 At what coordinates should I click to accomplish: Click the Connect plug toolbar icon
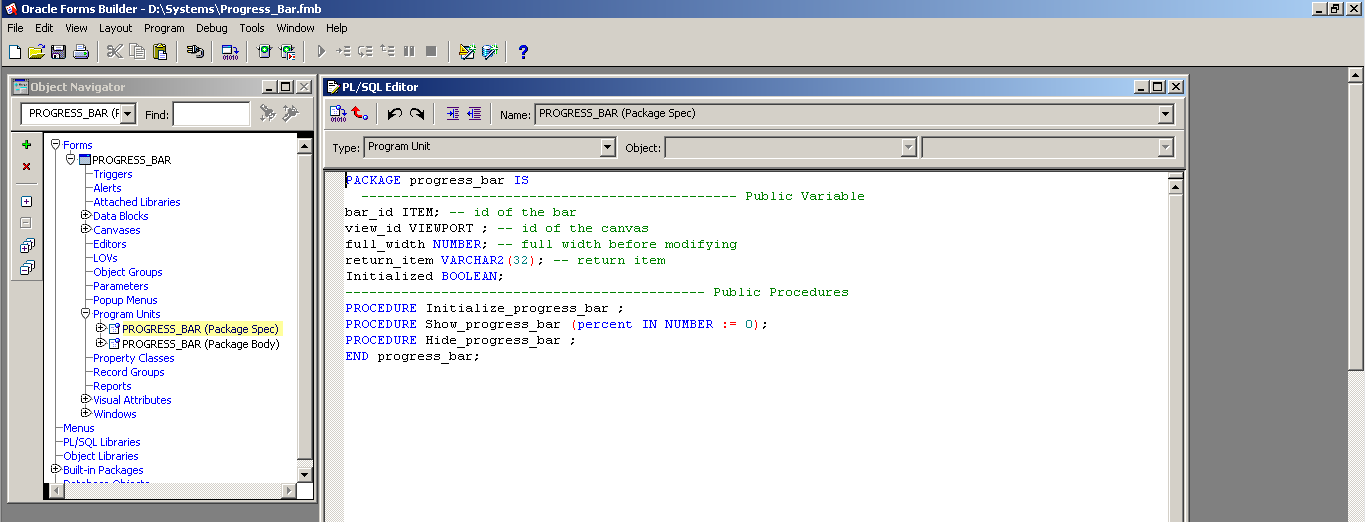click(x=195, y=51)
